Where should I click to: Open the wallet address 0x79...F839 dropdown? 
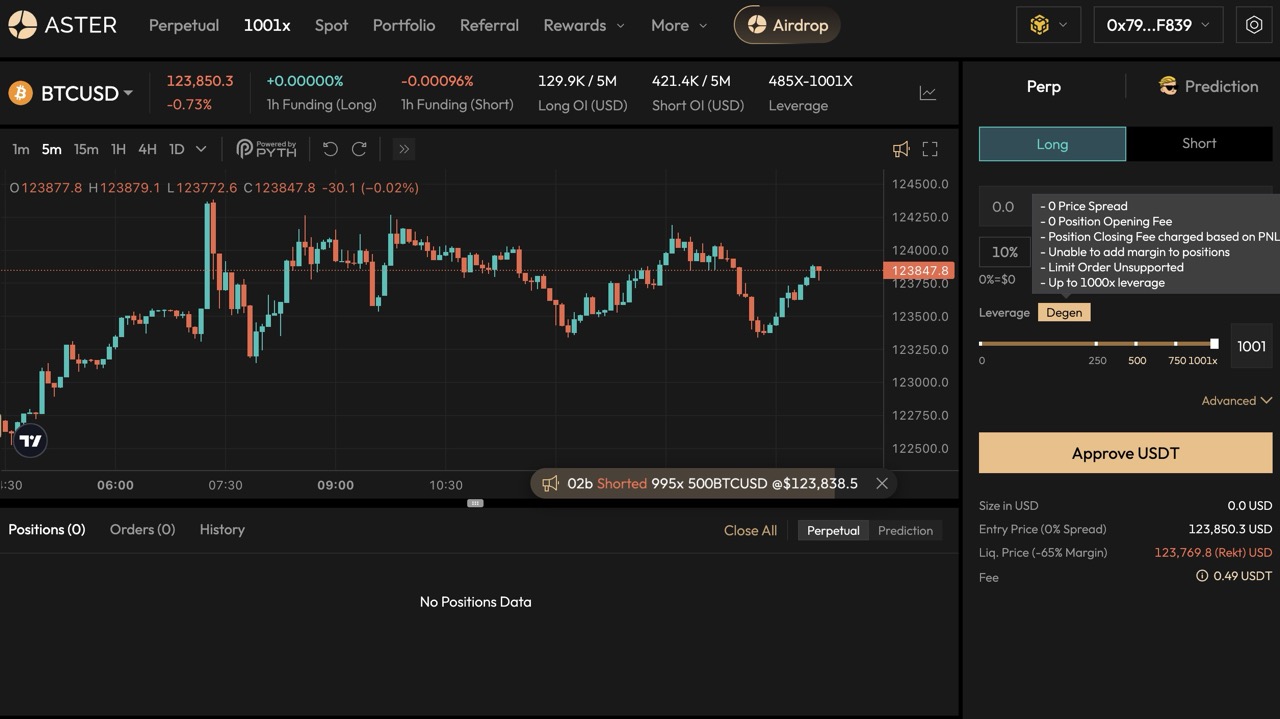click(x=1158, y=25)
